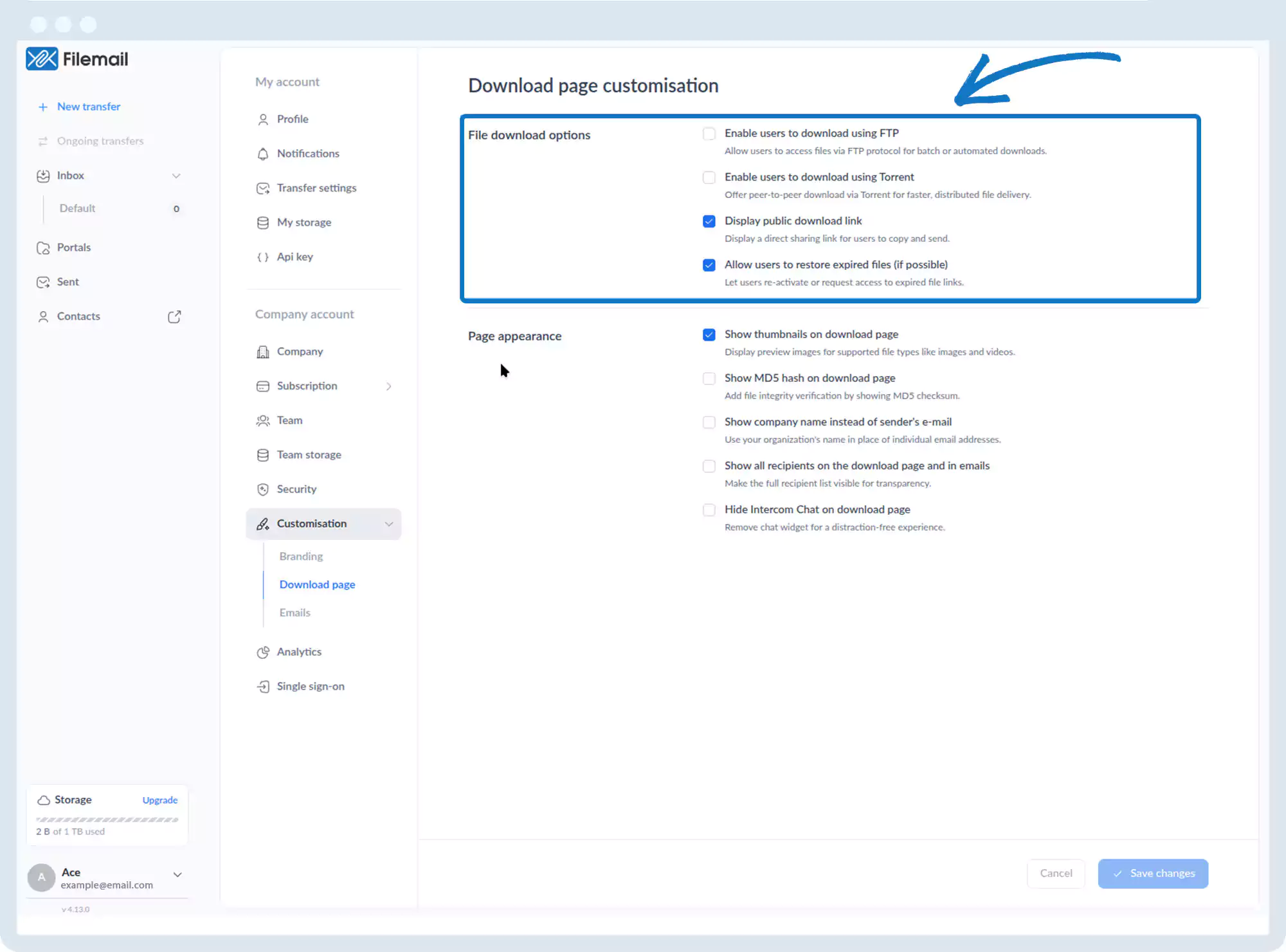This screenshot has width=1286, height=952.
Task: Click the Filemail logo icon
Action: point(42,59)
